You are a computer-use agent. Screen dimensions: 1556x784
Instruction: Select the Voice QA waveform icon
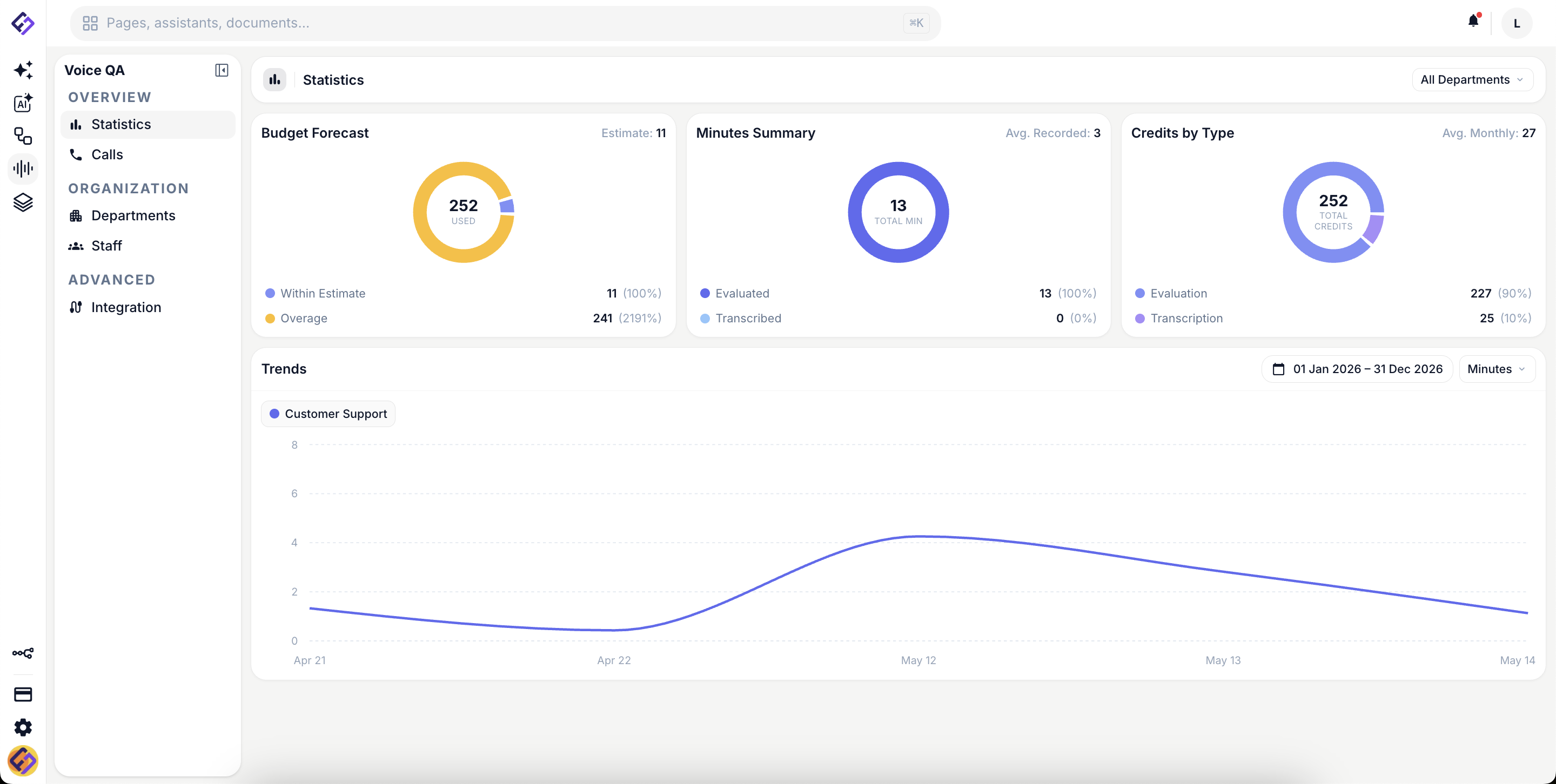point(23,168)
